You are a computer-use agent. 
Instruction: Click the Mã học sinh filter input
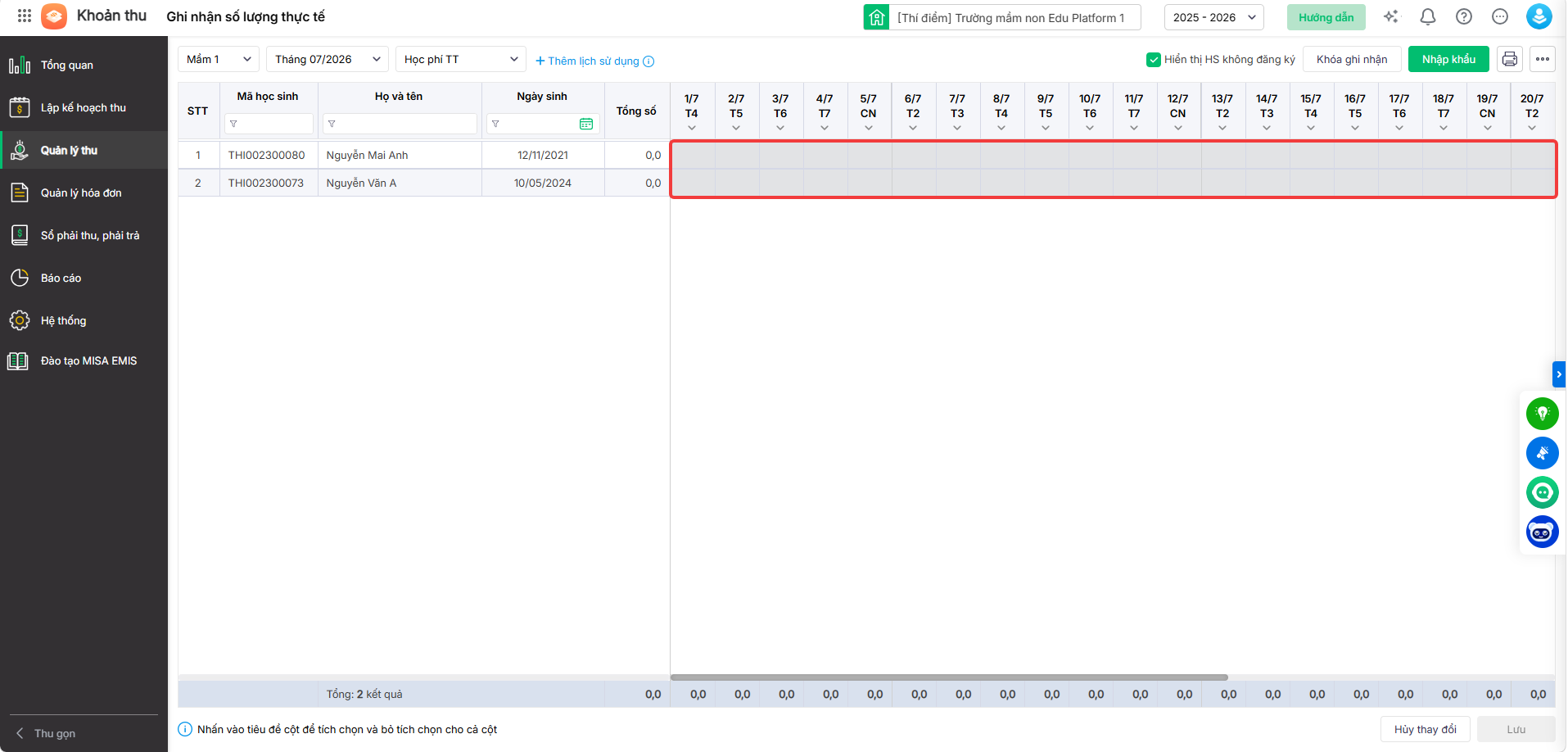[x=269, y=124]
